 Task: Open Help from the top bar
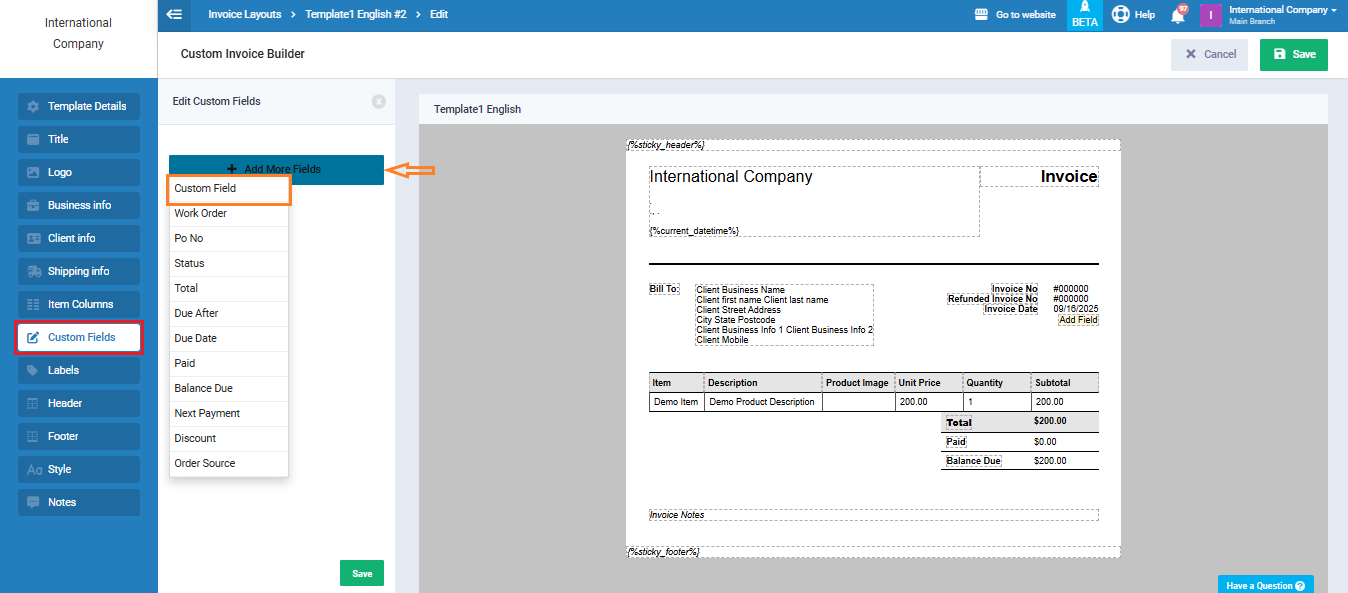click(1133, 15)
